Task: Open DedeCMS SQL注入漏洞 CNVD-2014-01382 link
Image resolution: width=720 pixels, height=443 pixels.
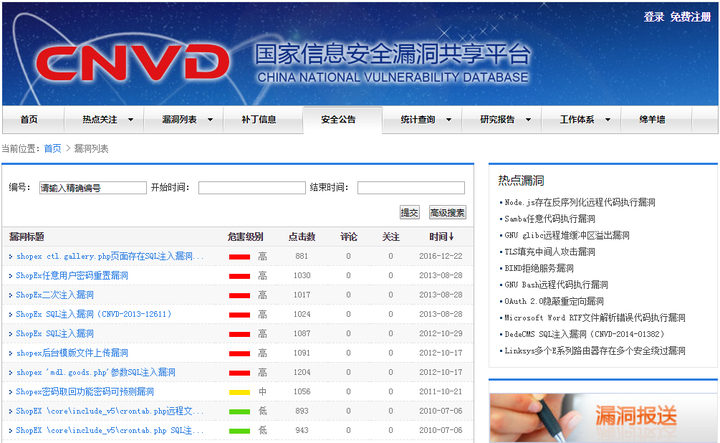Action: point(584,335)
